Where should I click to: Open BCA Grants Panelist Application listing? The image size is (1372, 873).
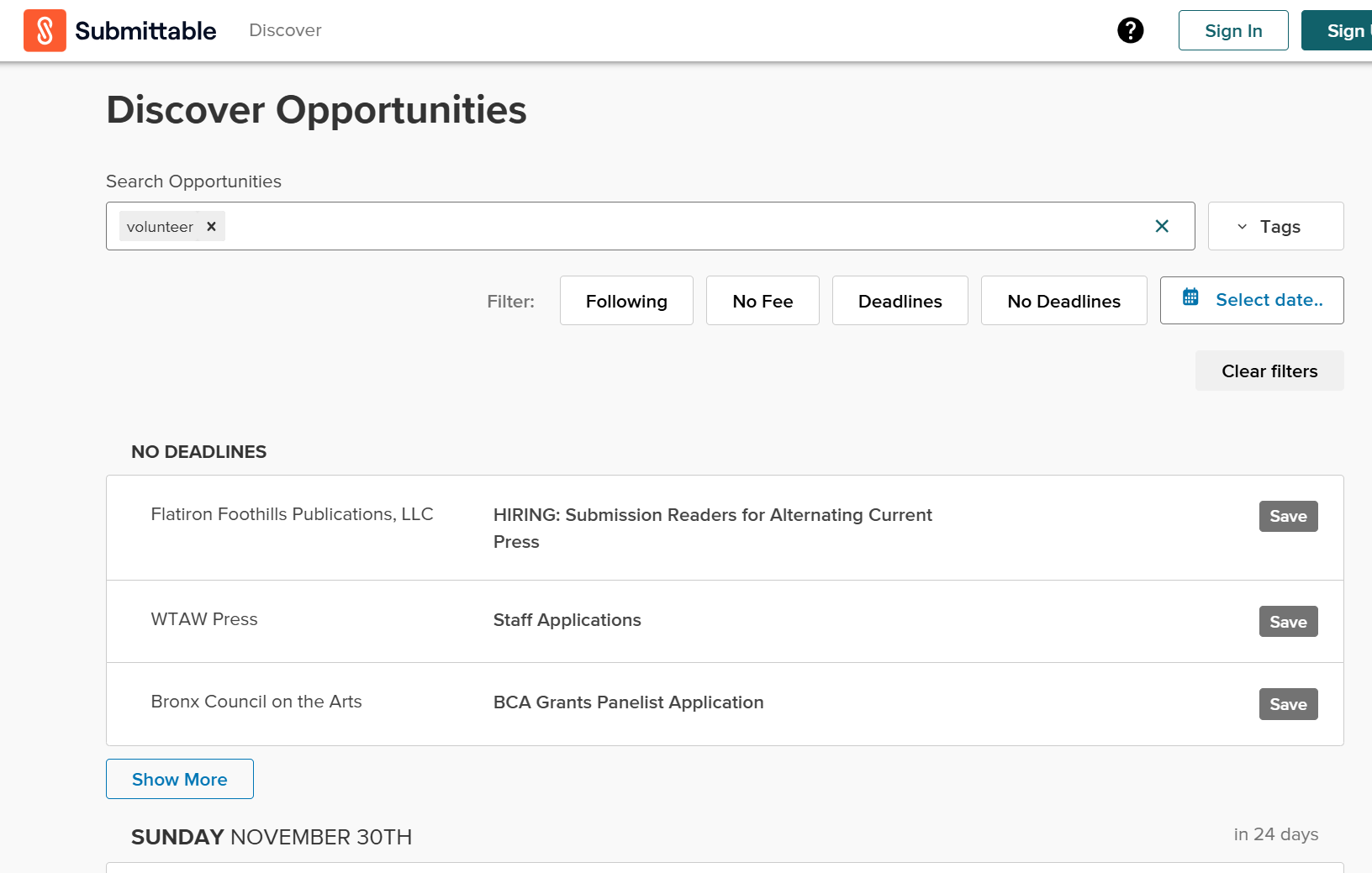pos(628,702)
